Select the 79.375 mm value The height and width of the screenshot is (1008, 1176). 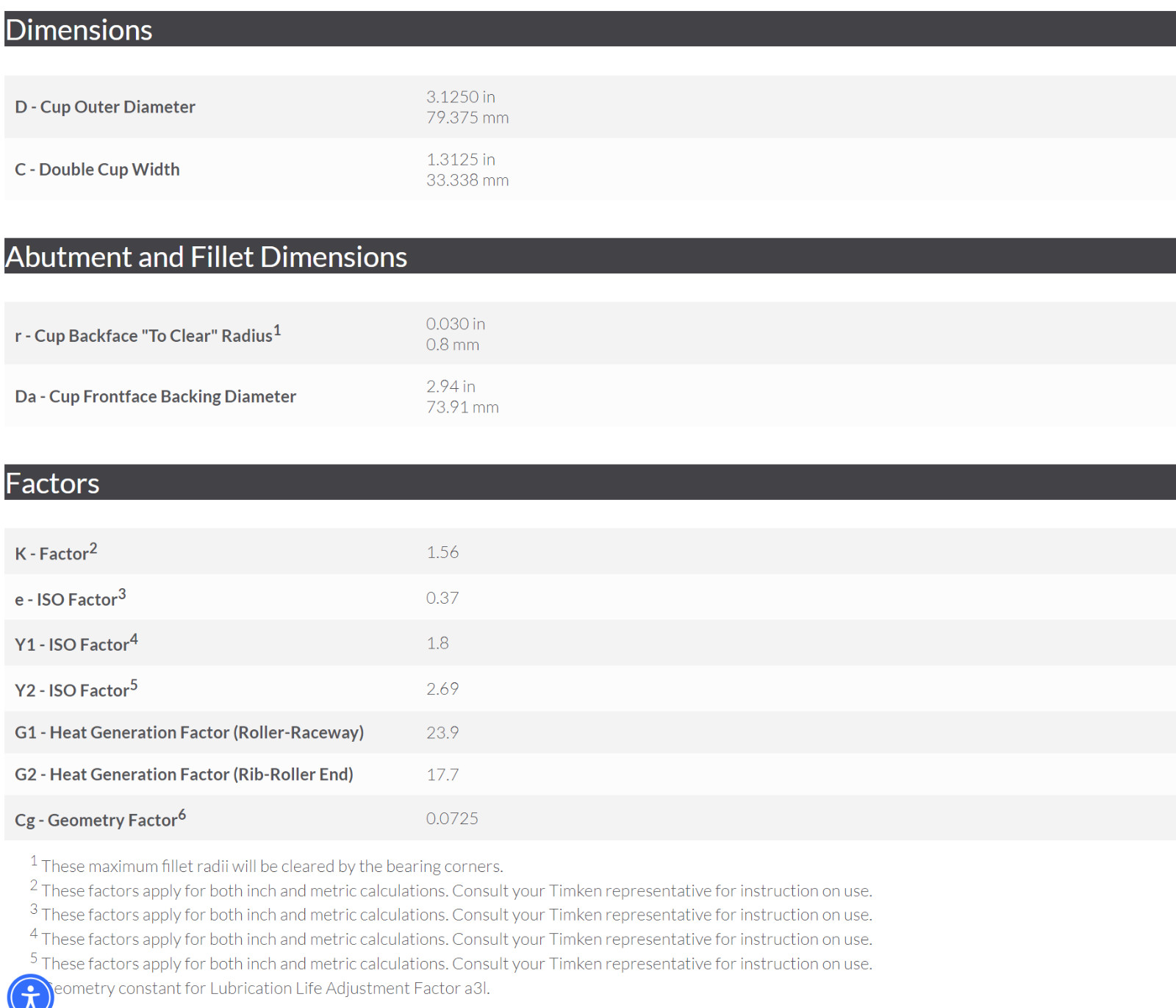[x=467, y=118]
